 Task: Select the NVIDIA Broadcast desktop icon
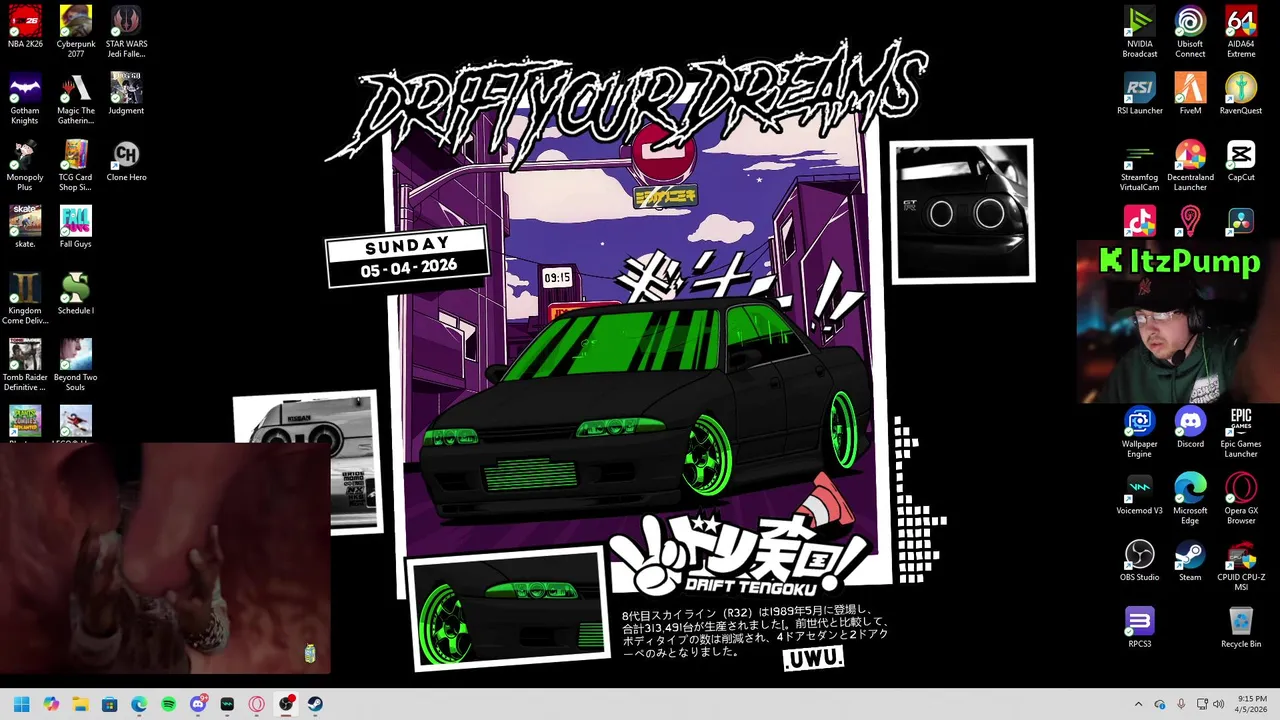point(1139,32)
